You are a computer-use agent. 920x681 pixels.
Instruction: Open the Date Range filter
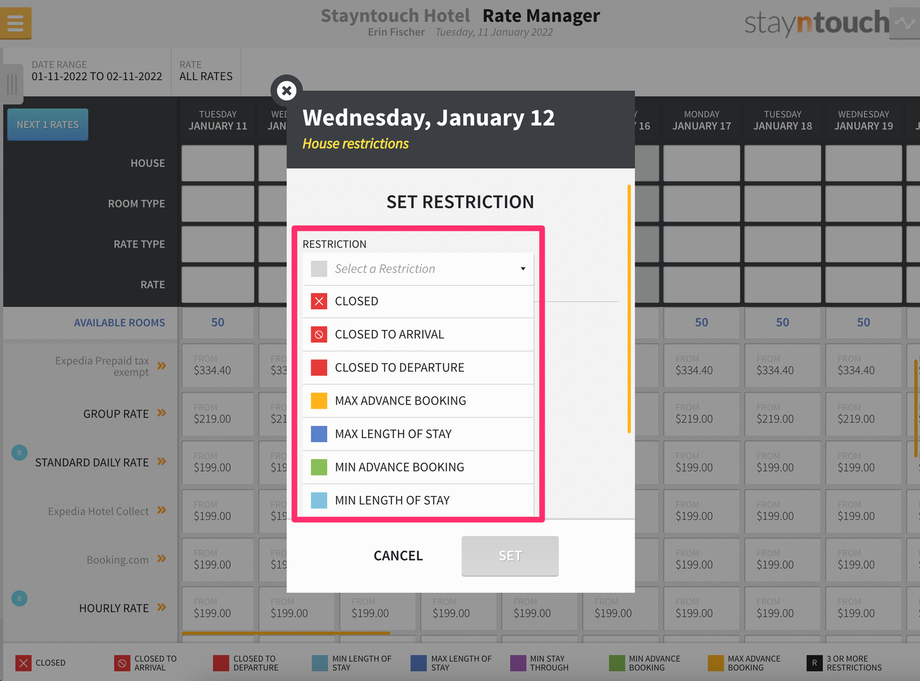pos(97,71)
